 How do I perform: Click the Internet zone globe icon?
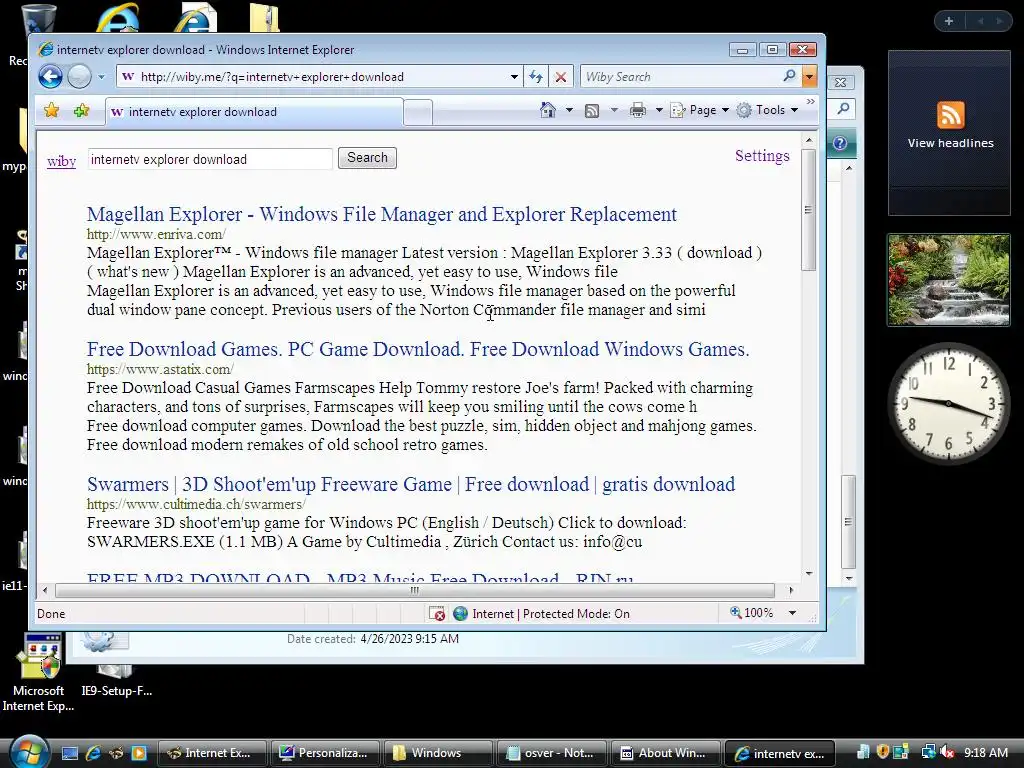coord(460,613)
